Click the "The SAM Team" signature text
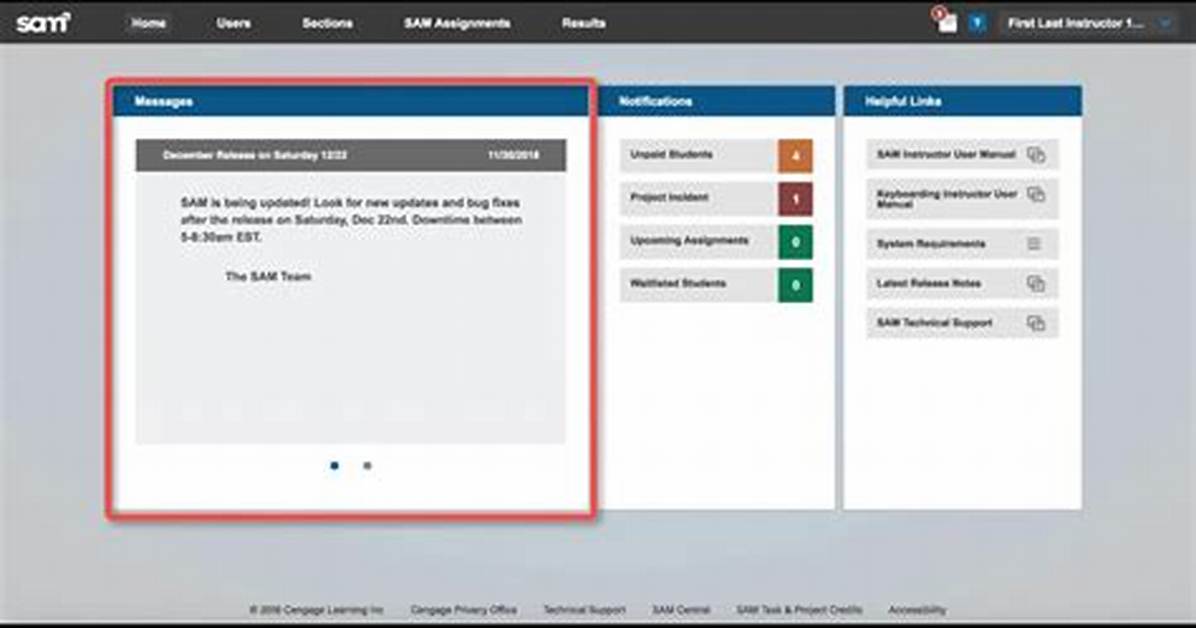 (268, 276)
